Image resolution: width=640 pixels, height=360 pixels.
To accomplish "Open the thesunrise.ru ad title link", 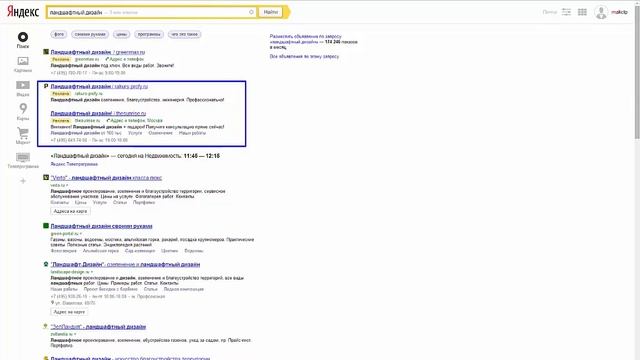I will [x=98, y=113].
